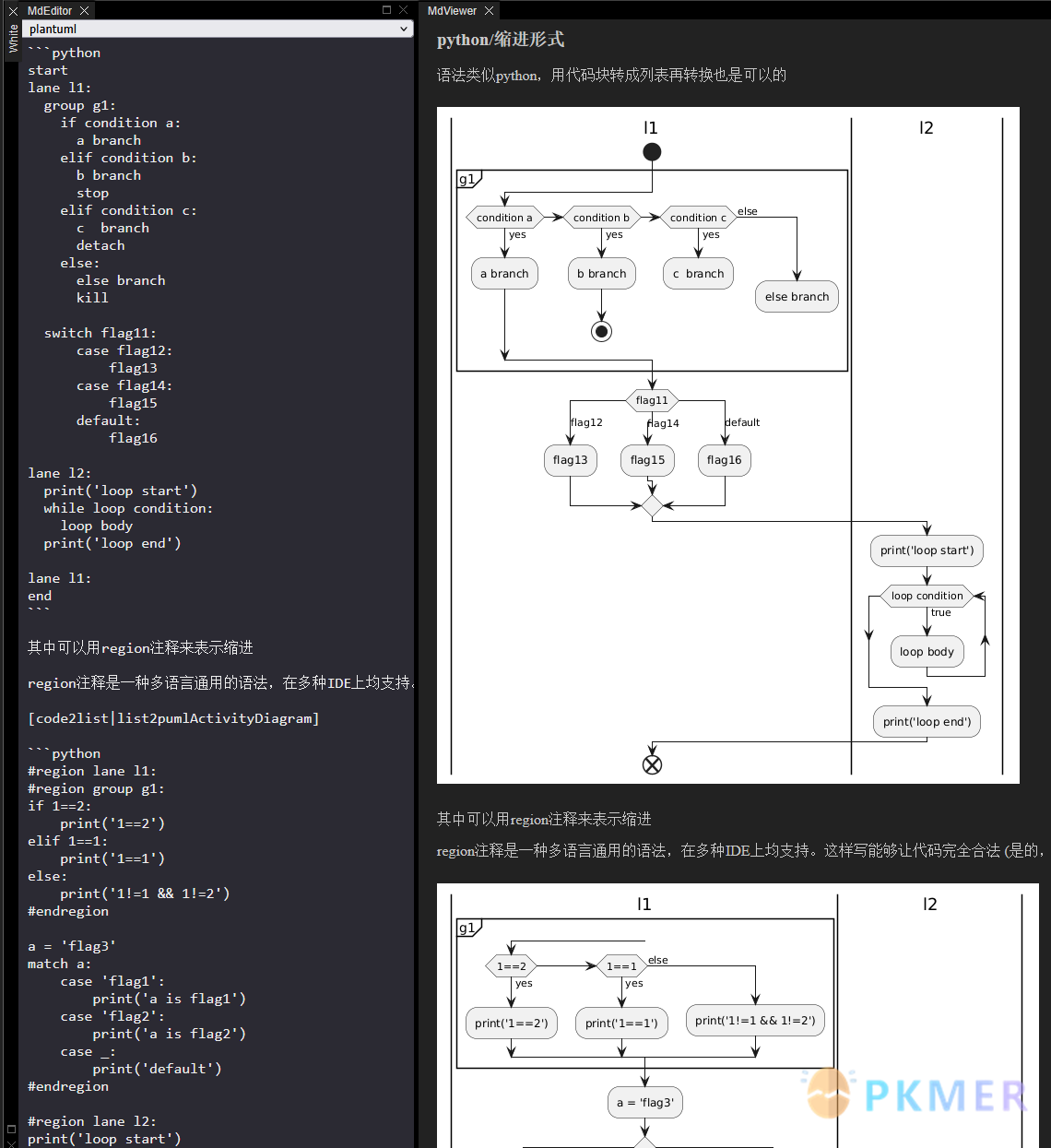Screen dimensions: 1051x1148
Task: Click the merge diamond below the flag15 node
Action: (652, 506)
